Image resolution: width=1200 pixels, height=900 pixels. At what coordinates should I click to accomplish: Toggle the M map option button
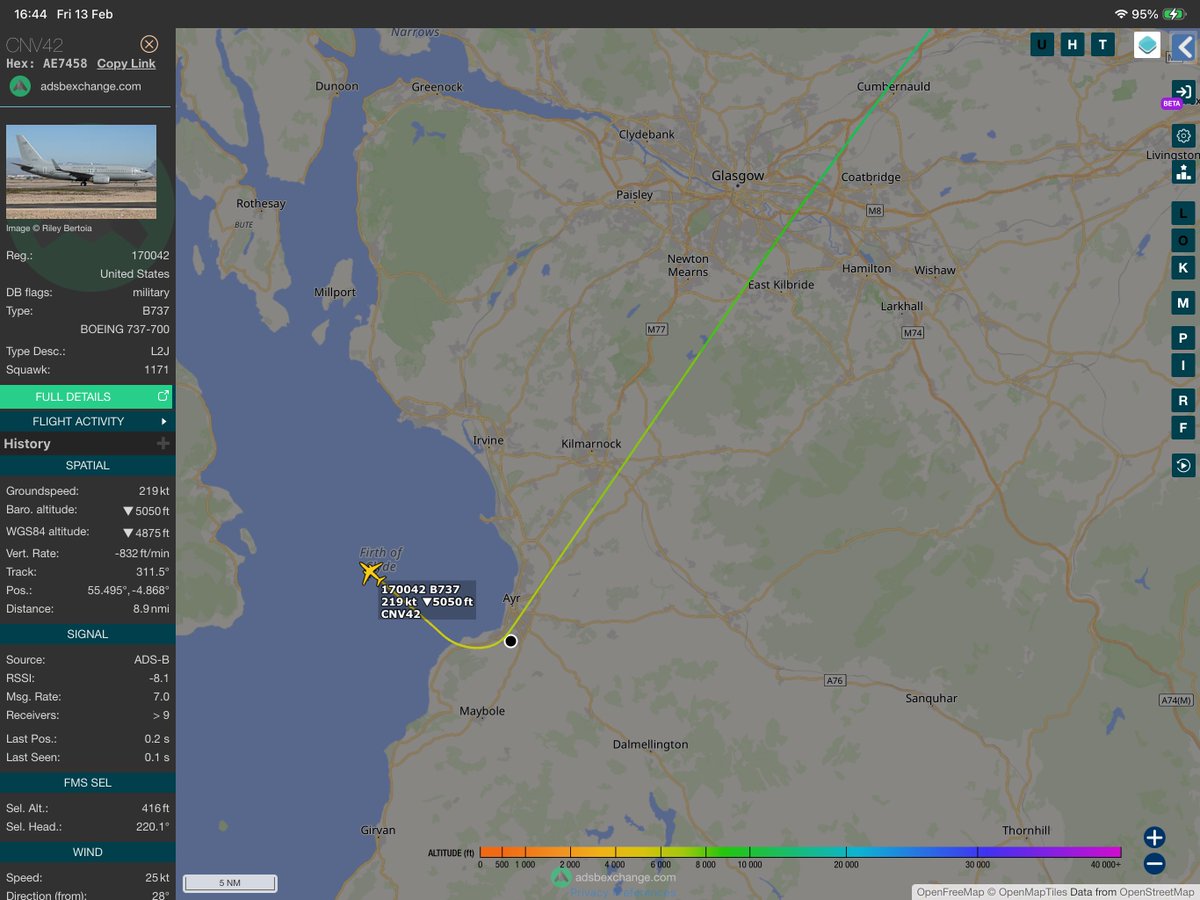[x=1183, y=303]
